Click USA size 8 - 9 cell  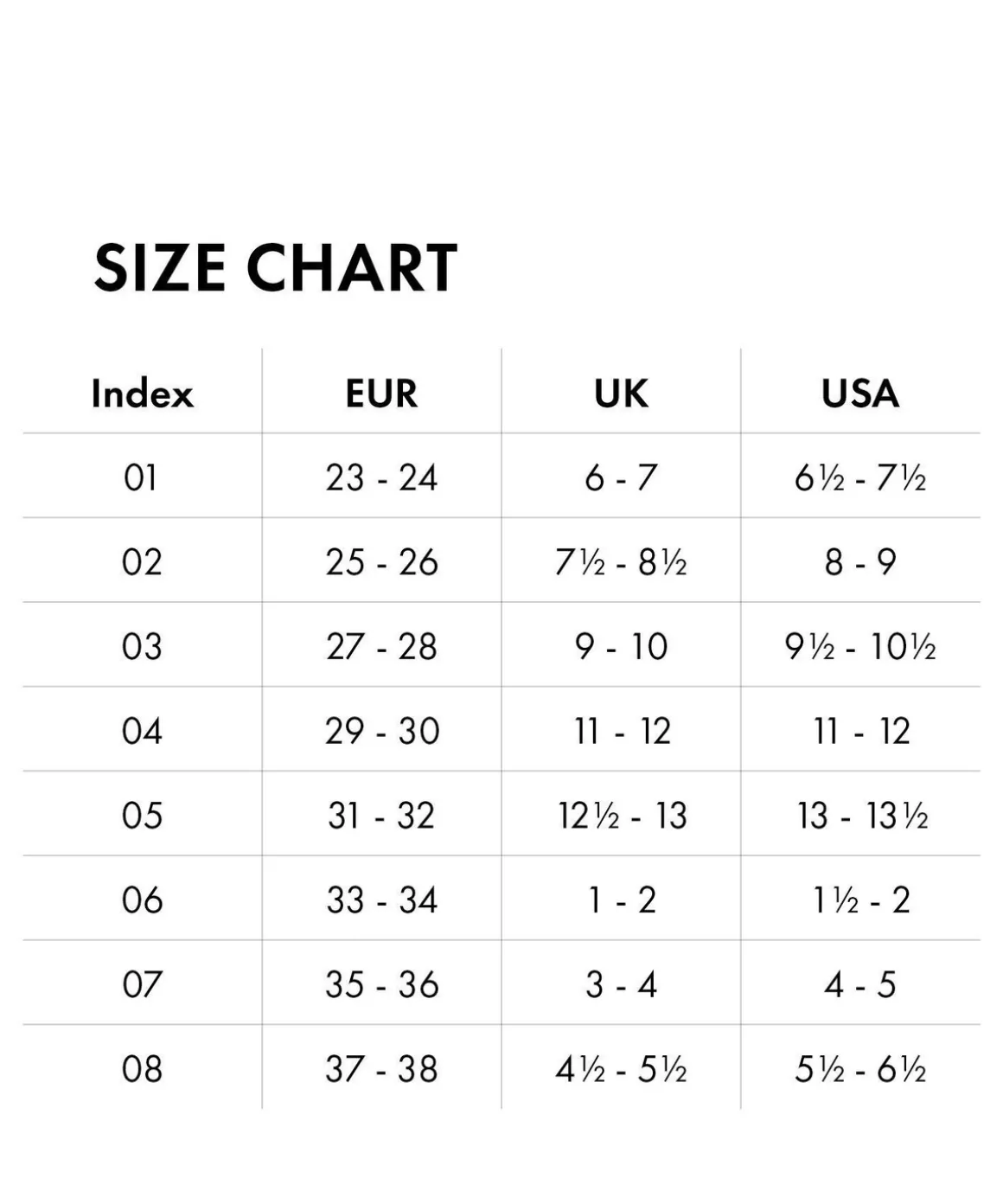tap(860, 562)
